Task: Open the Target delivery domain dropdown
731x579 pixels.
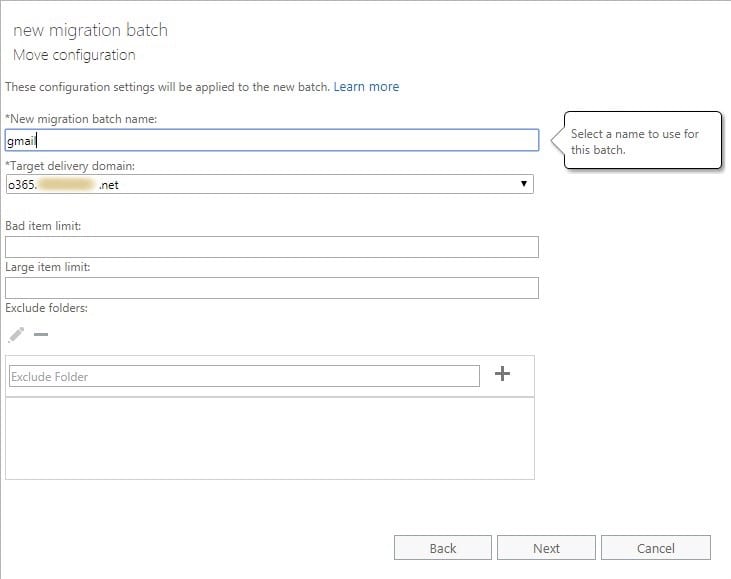Action: pyautogui.click(x=269, y=184)
